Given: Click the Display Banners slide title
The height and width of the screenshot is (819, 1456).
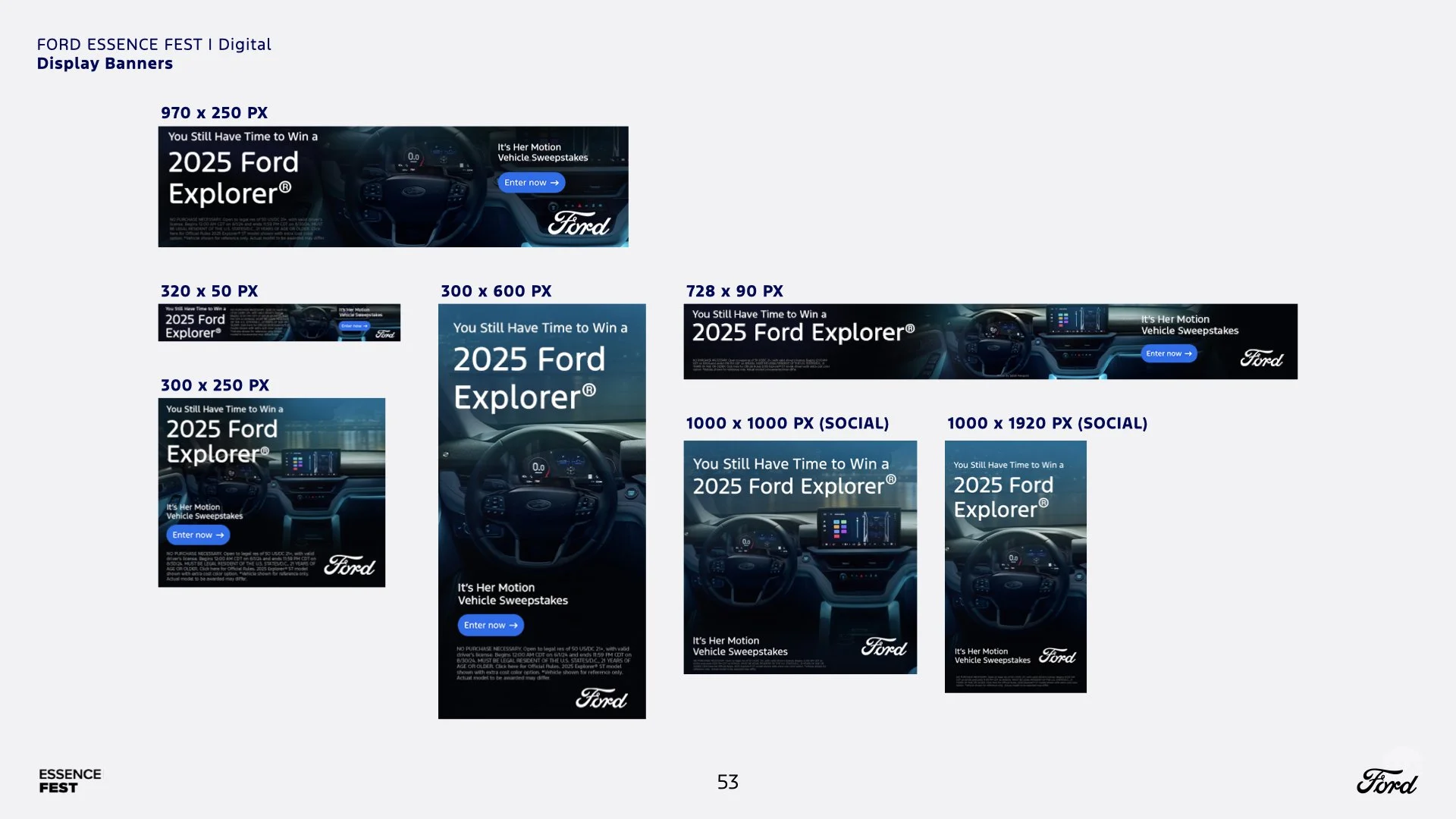Looking at the screenshot, I should pos(105,64).
